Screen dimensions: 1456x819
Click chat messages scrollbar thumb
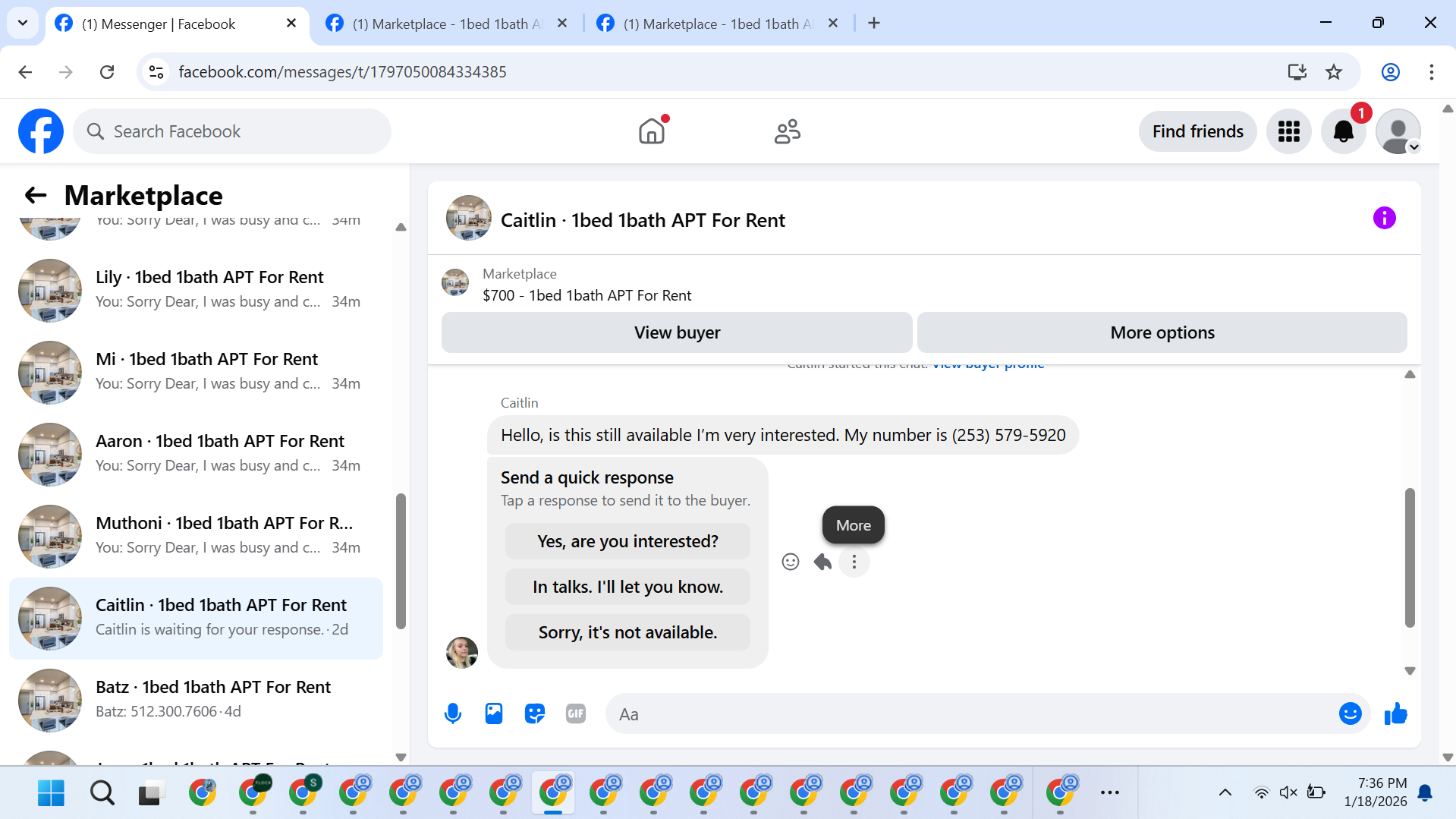pyautogui.click(x=1410, y=558)
